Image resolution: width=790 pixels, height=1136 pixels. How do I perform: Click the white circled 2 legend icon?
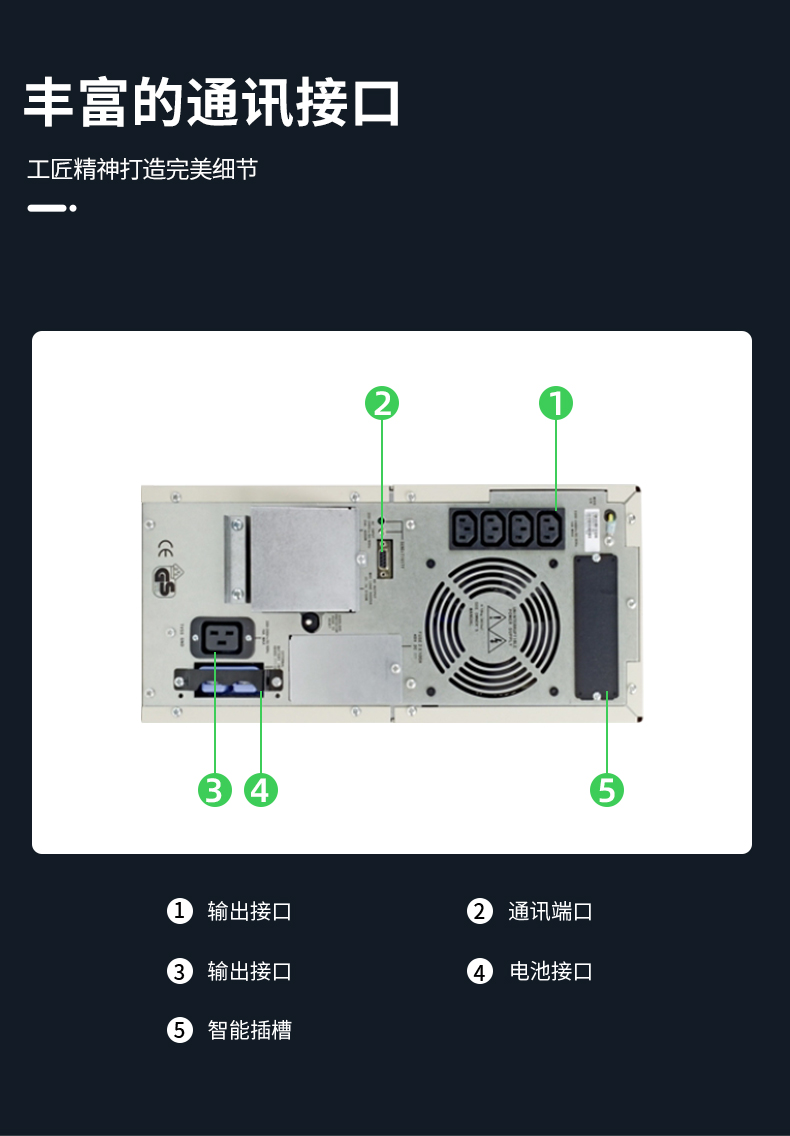click(480, 911)
